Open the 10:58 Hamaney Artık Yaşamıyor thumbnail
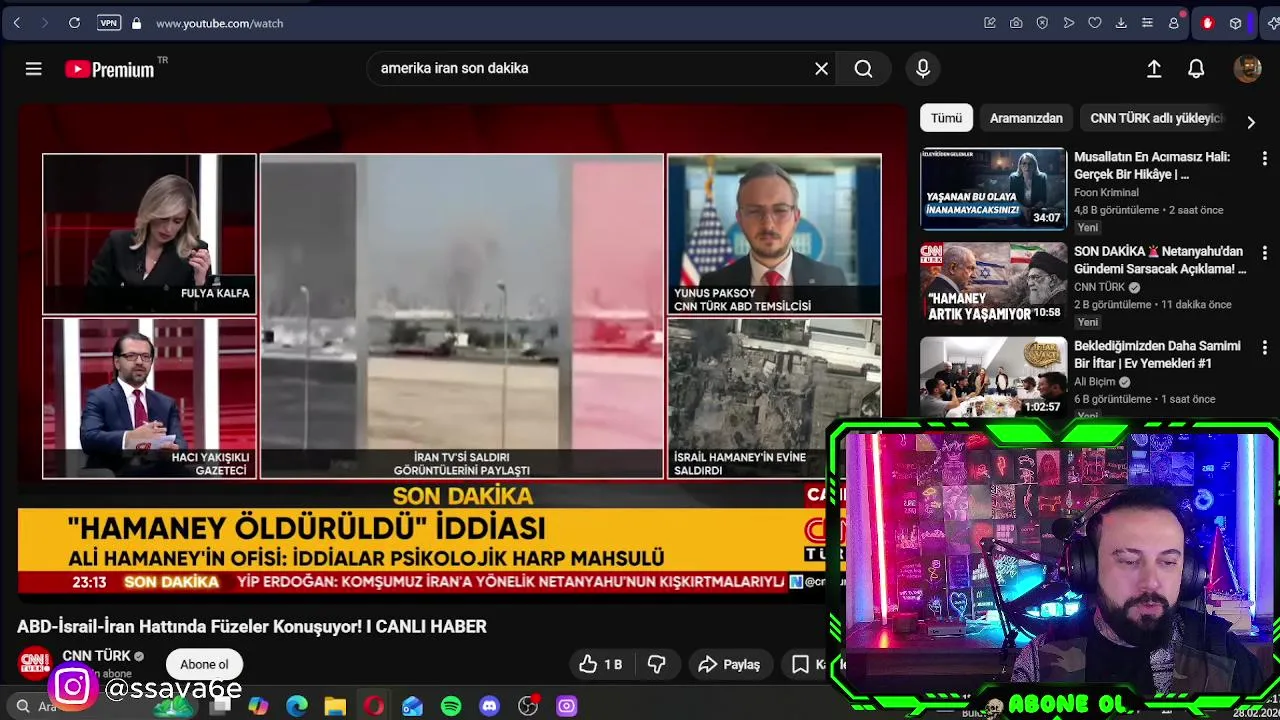Image resolution: width=1280 pixels, height=720 pixels. [993, 283]
